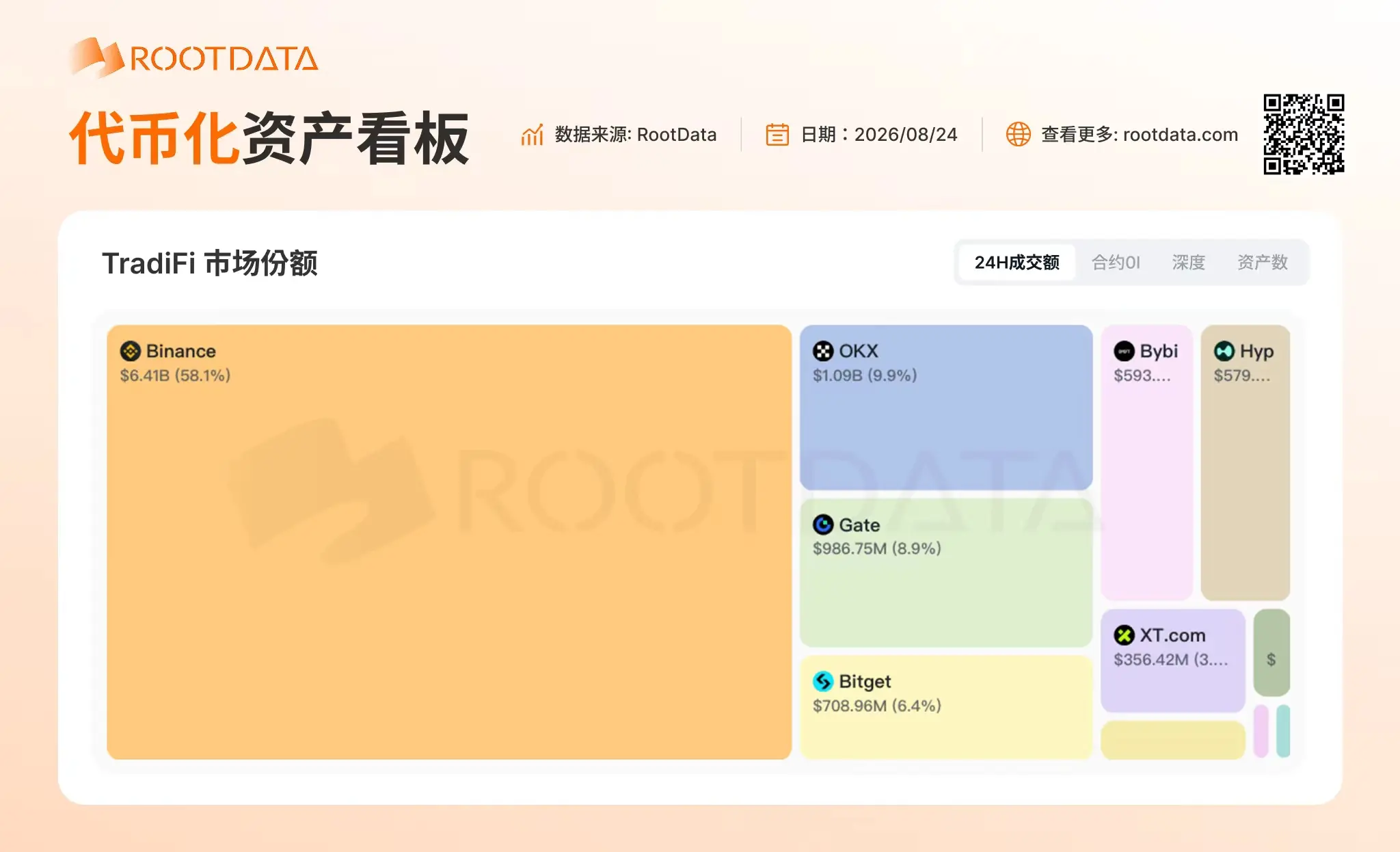The width and height of the screenshot is (1400, 852).
Task: Click the OKX logo icon
Action: click(823, 351)
